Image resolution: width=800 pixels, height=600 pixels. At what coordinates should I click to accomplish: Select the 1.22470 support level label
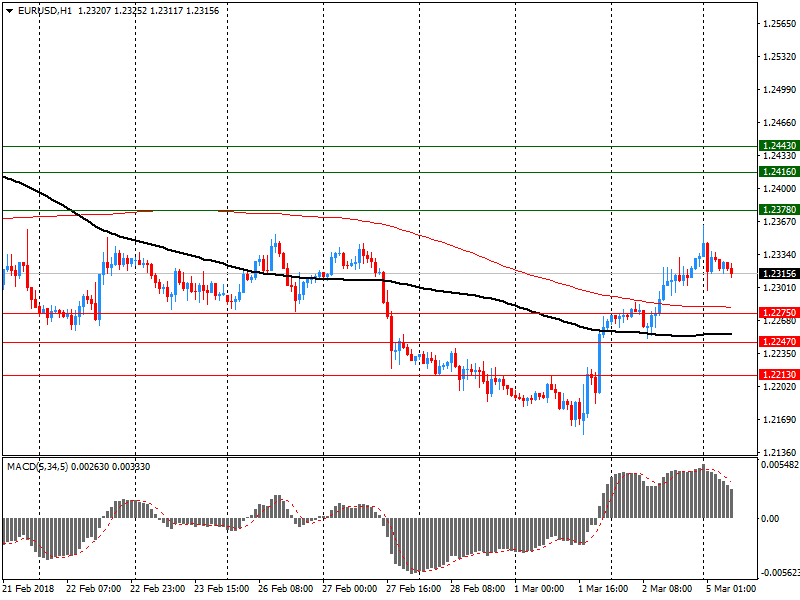(779, 342)
